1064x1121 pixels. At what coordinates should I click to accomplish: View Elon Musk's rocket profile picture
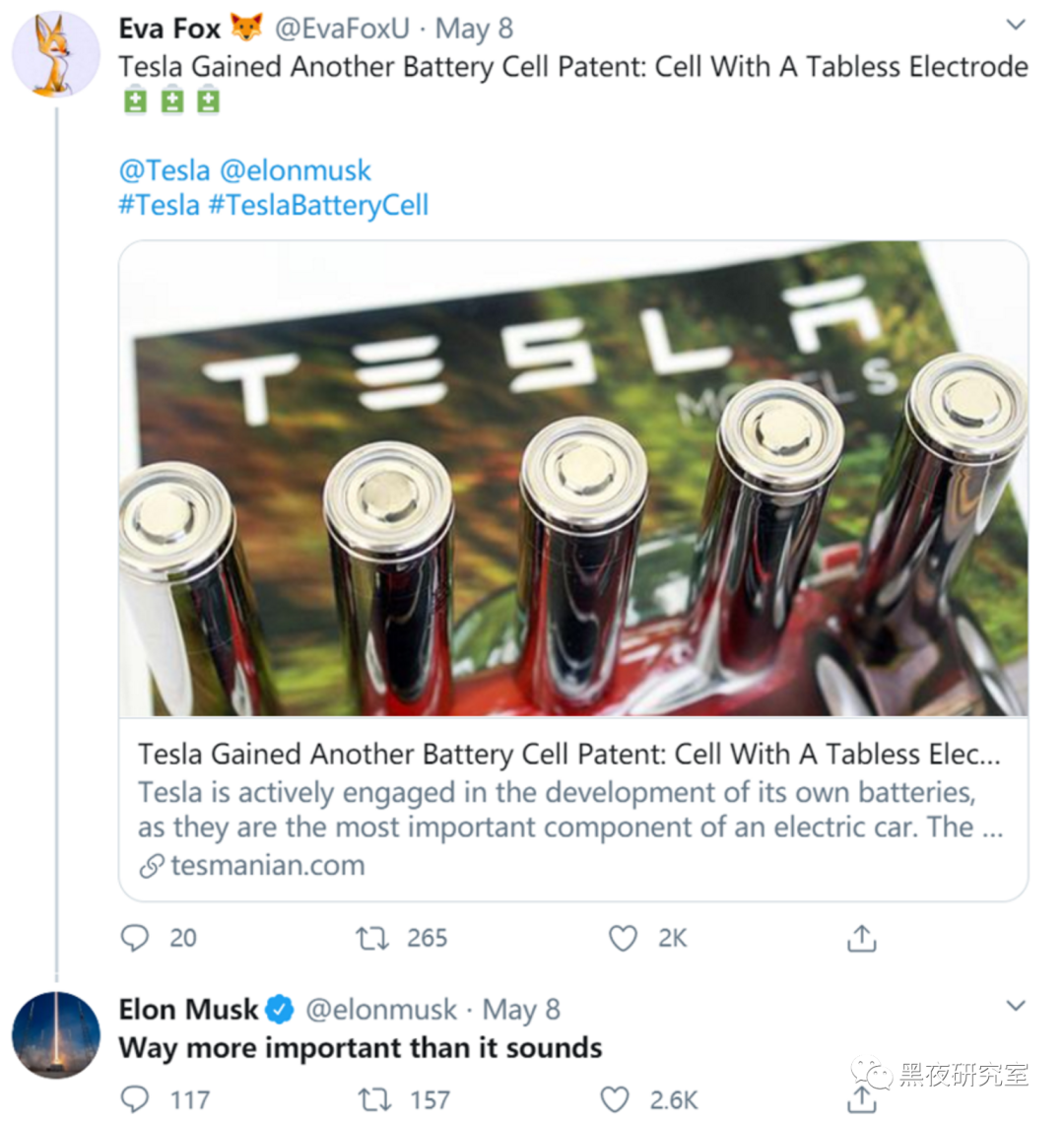[x=55, y=1034]
